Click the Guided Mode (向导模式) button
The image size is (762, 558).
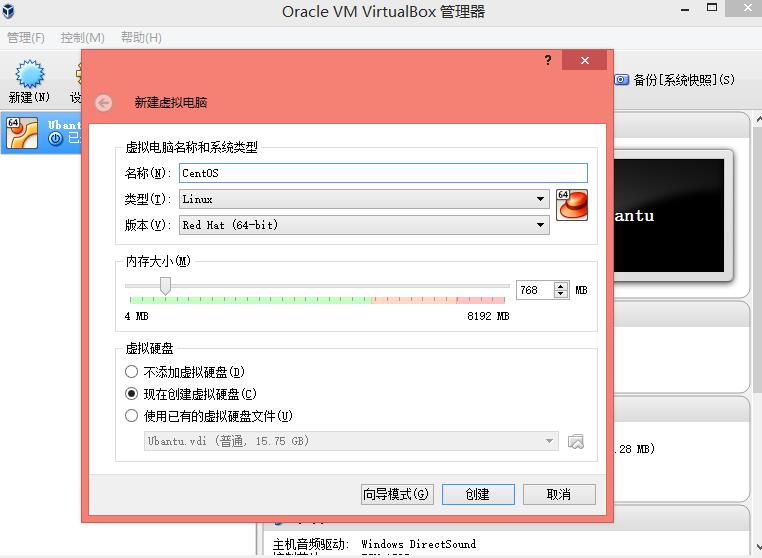[x=397, y=494]
